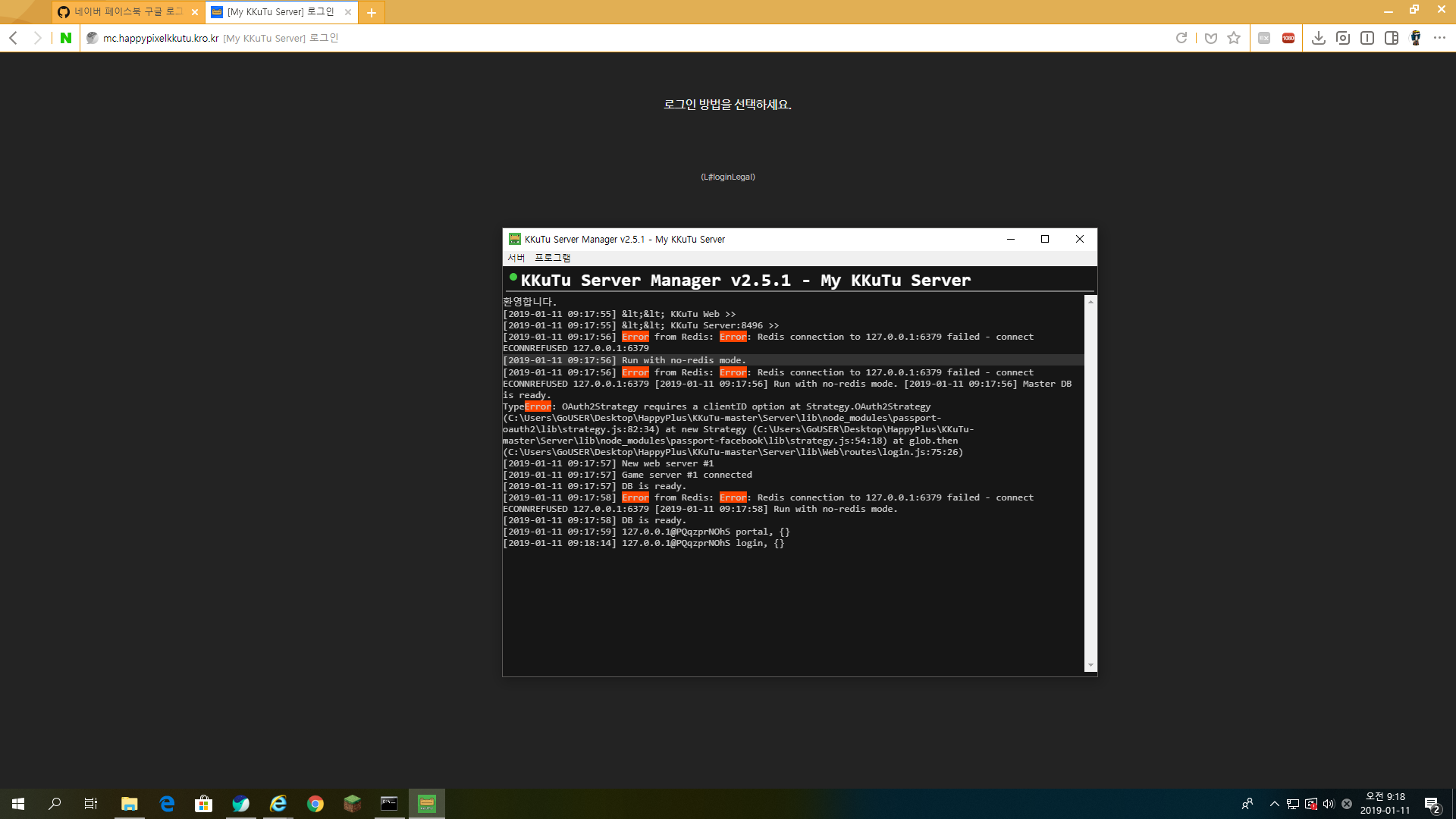
Task: Switch to the Naver GitHub login tab
Action: point(121,11)
